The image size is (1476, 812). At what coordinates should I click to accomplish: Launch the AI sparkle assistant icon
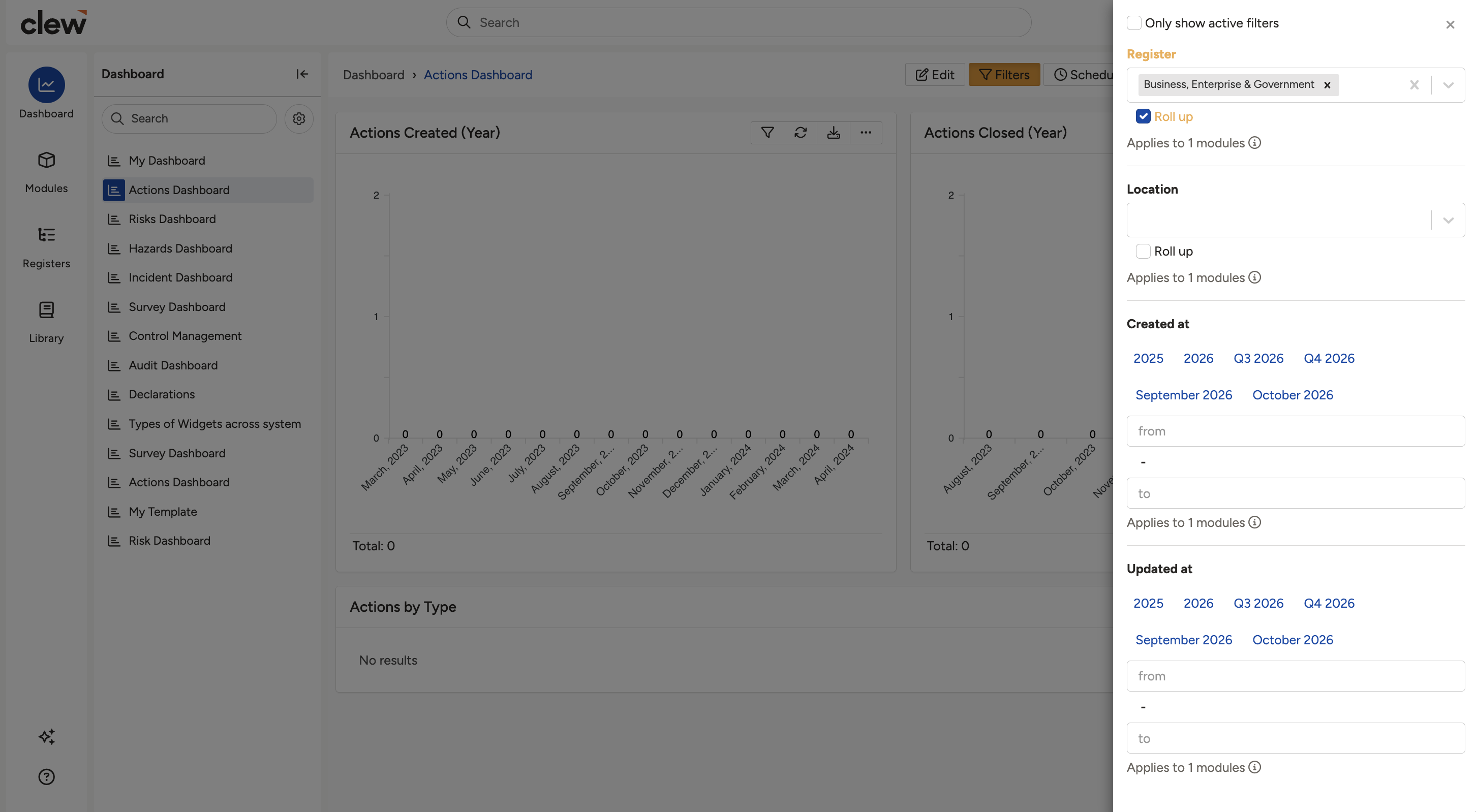[46, 736]
